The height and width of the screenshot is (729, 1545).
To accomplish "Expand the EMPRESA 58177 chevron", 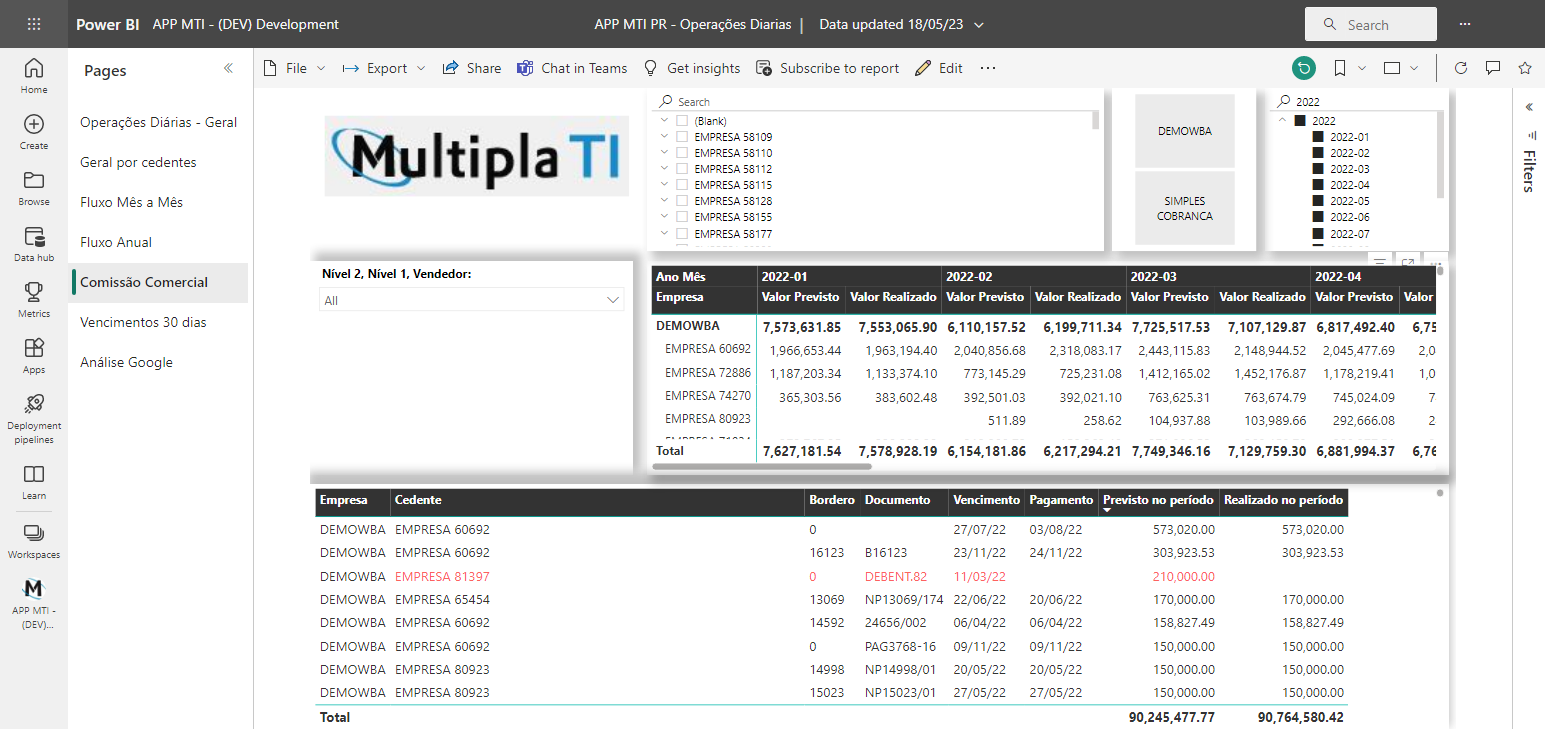I will (664, 233).
